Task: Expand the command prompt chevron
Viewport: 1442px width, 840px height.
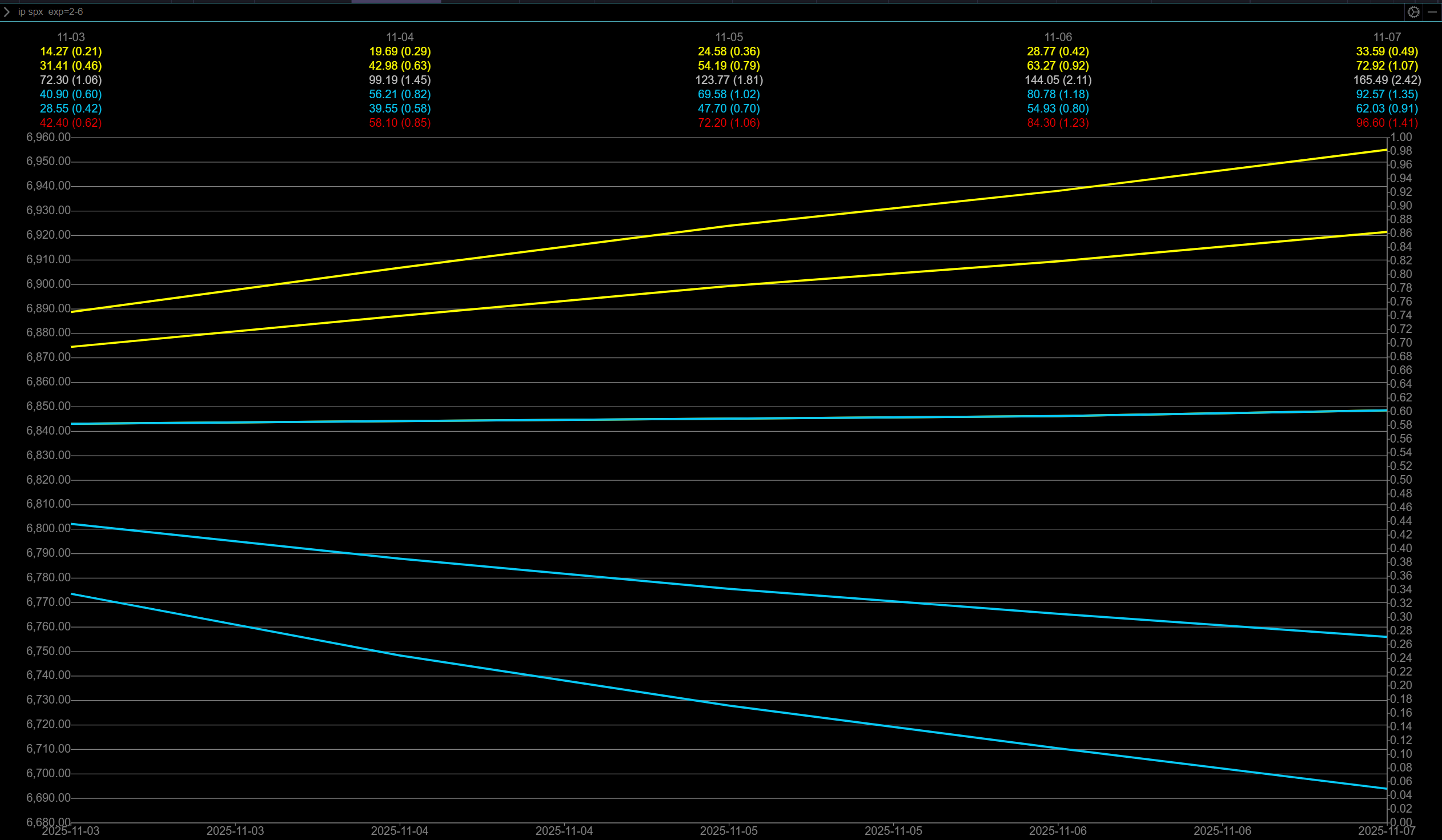Action: [x=6, y=12]
